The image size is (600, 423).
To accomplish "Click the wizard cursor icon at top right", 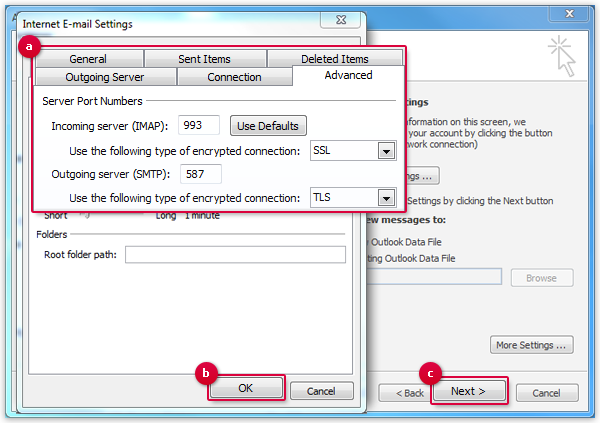I will pos(563,55).
